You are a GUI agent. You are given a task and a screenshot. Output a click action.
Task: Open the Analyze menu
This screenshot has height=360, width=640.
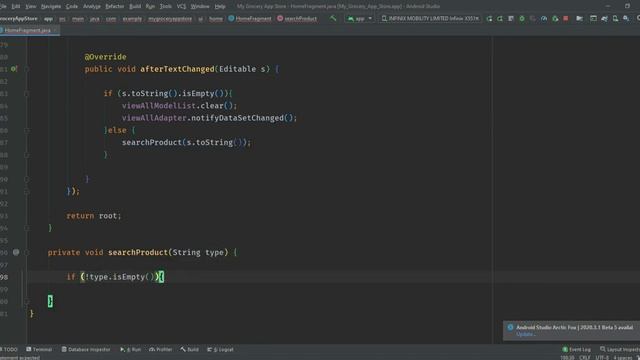[x=92, y=6]
